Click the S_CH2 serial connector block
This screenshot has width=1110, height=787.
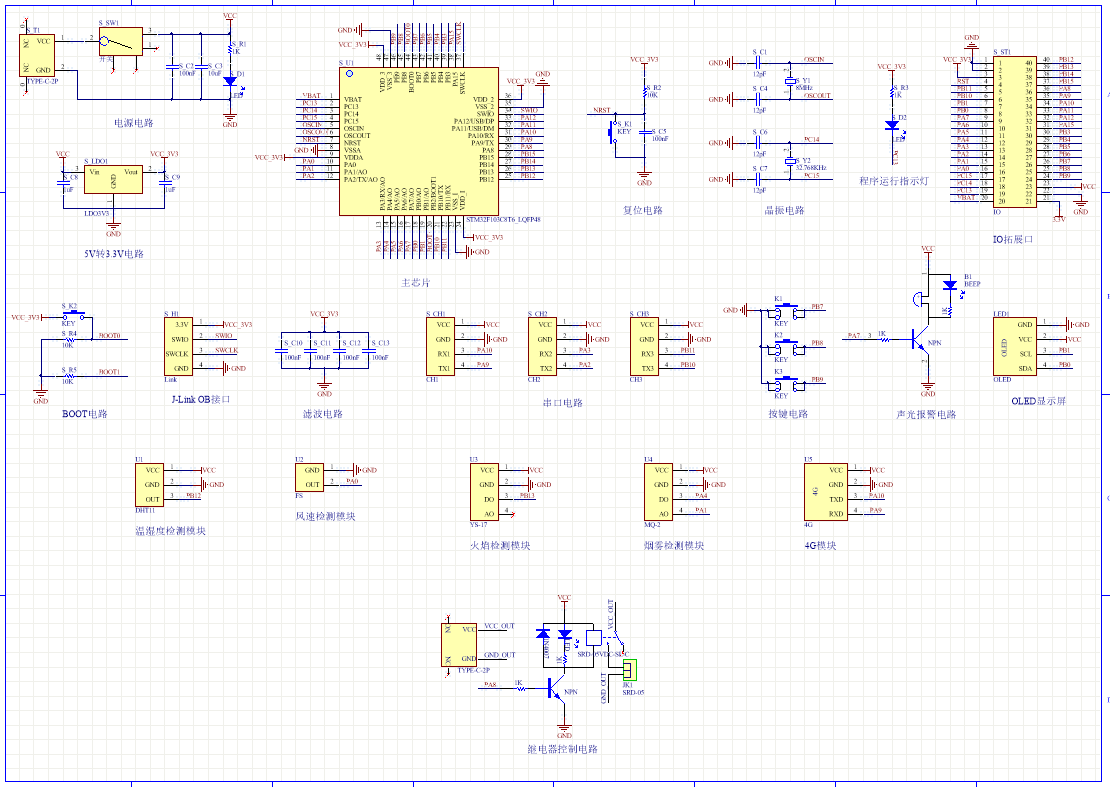click(x=542, y=346)
